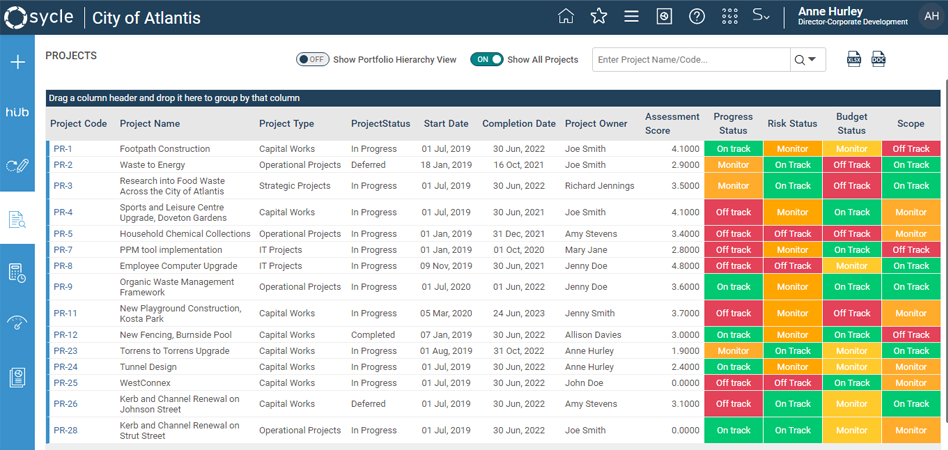Image resolution: width=948 pixels, height=450 pixels.
Task: Sort by Project Type column header
Action: [287, 123]
